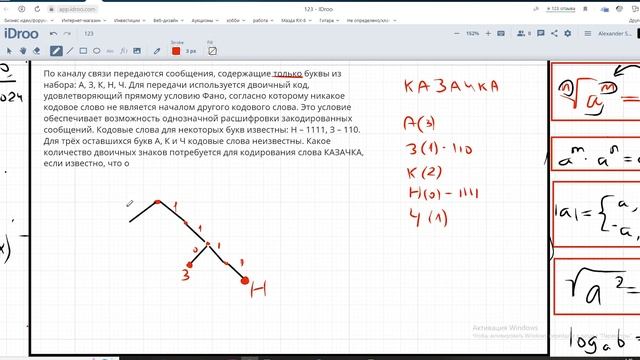This screenshot has height=360, width=640.
Task: Expand the first Бизнес bookmarks folder
Action: pos(29,20)
